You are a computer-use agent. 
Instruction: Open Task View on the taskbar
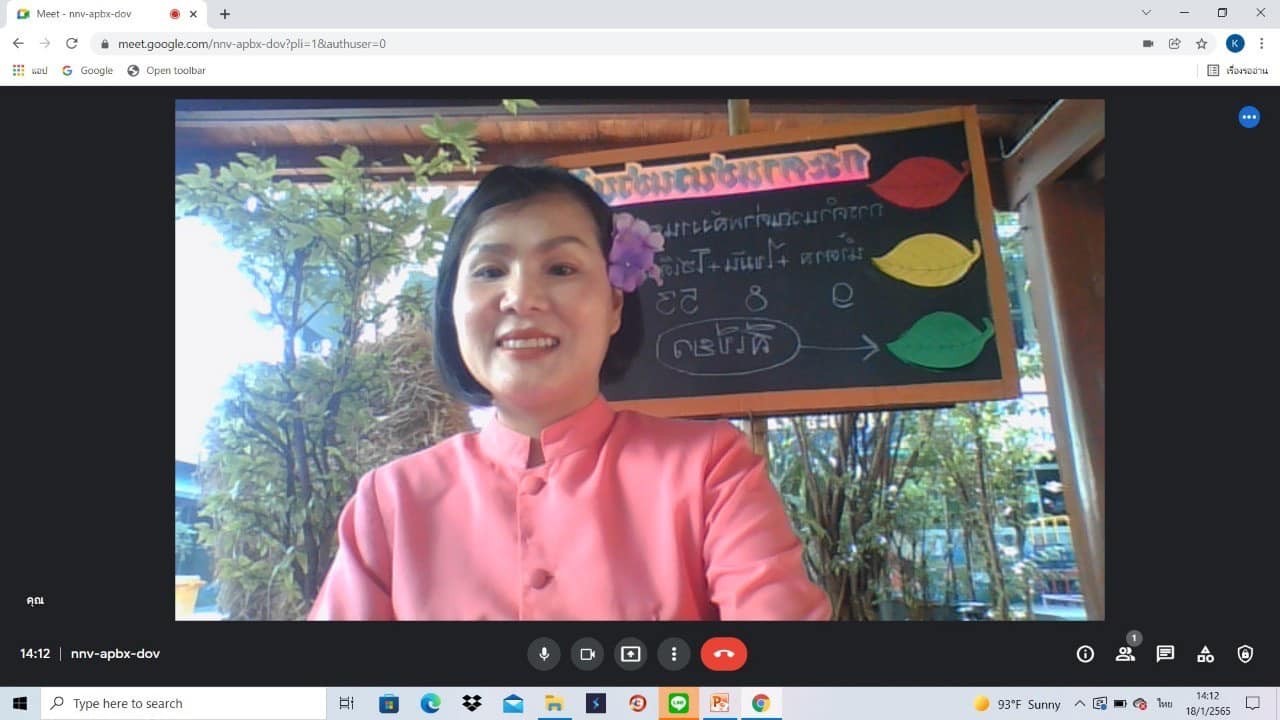[x=346, y=703]
